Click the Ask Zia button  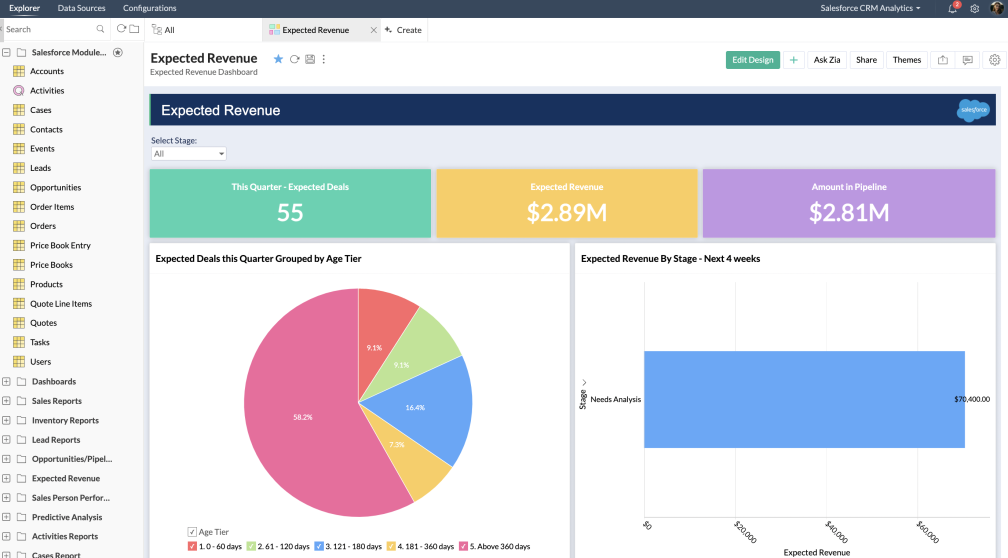[x=827, y=60]
